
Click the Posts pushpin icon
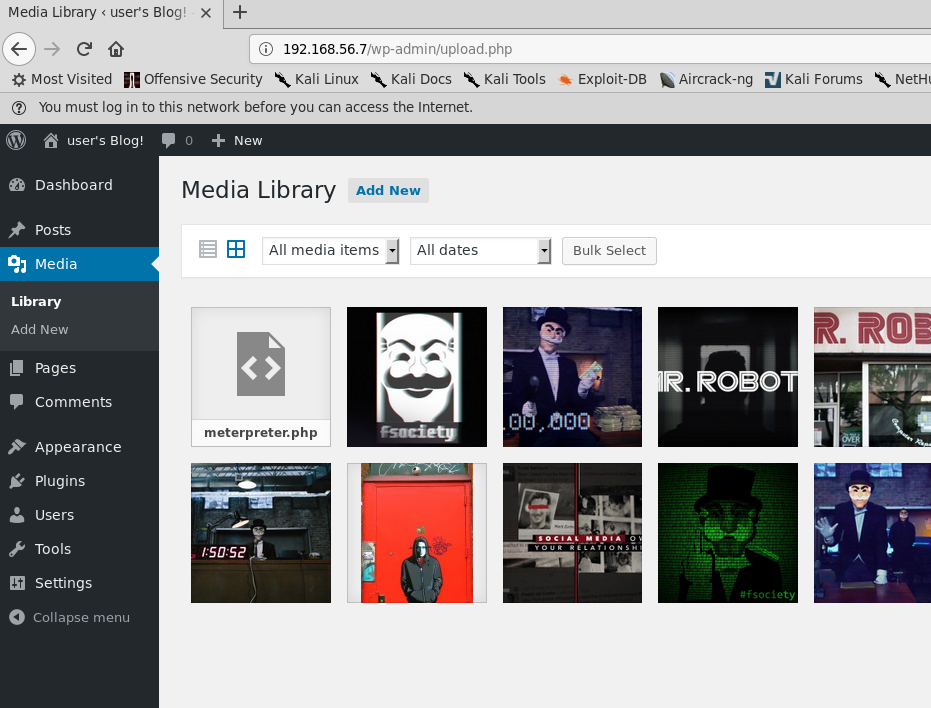click(17, 230)
